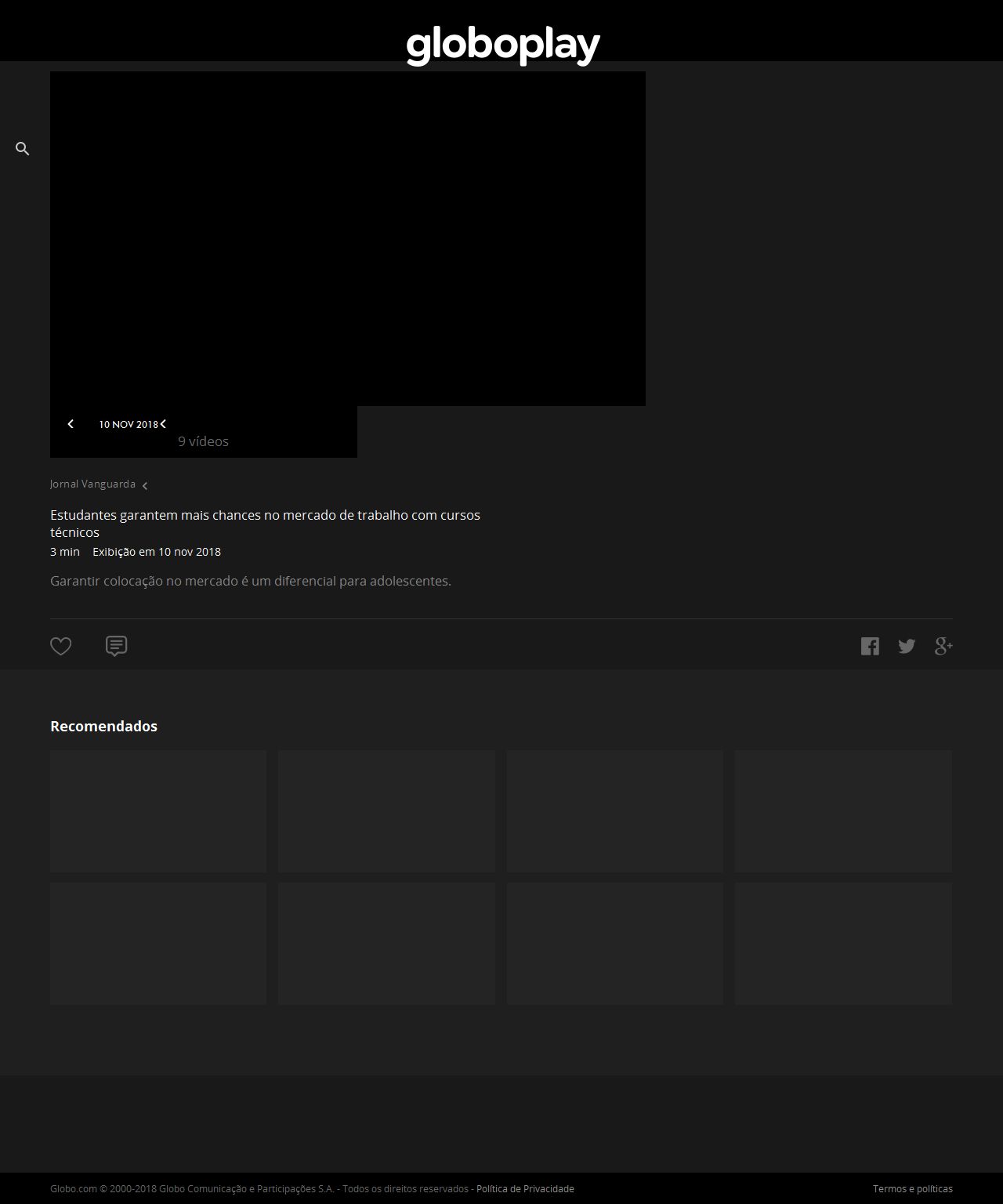Screen dimensions: 1003x1204
Task: Open the first Recomendados thumbnail in top row
Action: 158,811
